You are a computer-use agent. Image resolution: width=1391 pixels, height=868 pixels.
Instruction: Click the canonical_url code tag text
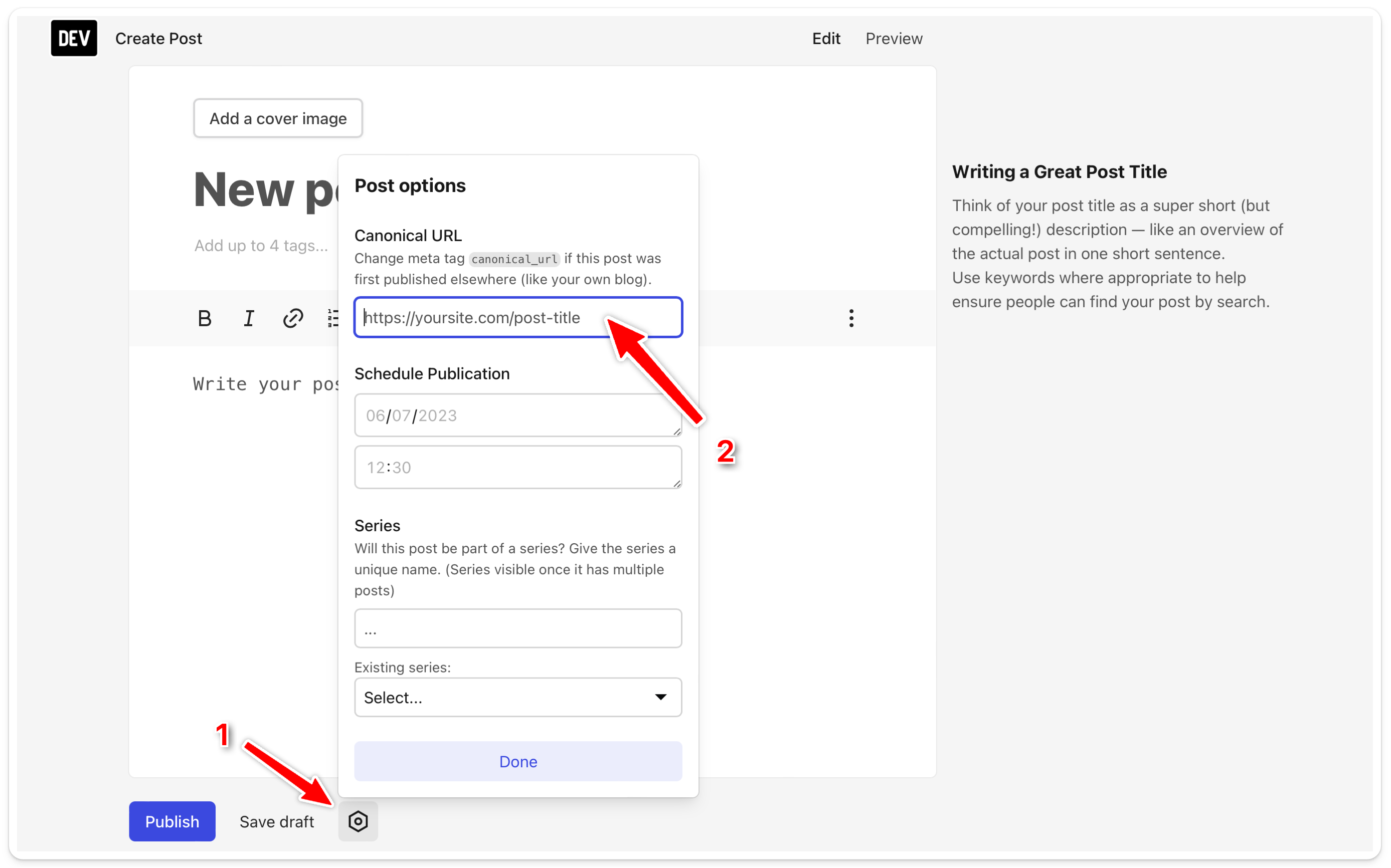pos(514,259)
